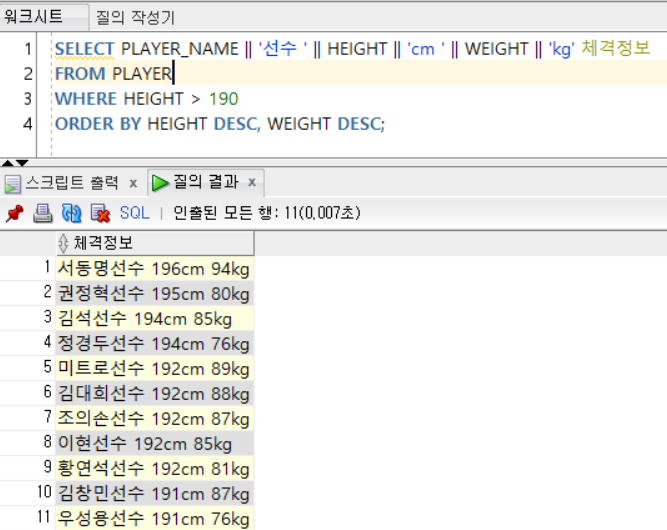Select cell 우성용선수 191cm 76kg
The height and width of the screenshot is (530, 667).
(x=155, y=519)
